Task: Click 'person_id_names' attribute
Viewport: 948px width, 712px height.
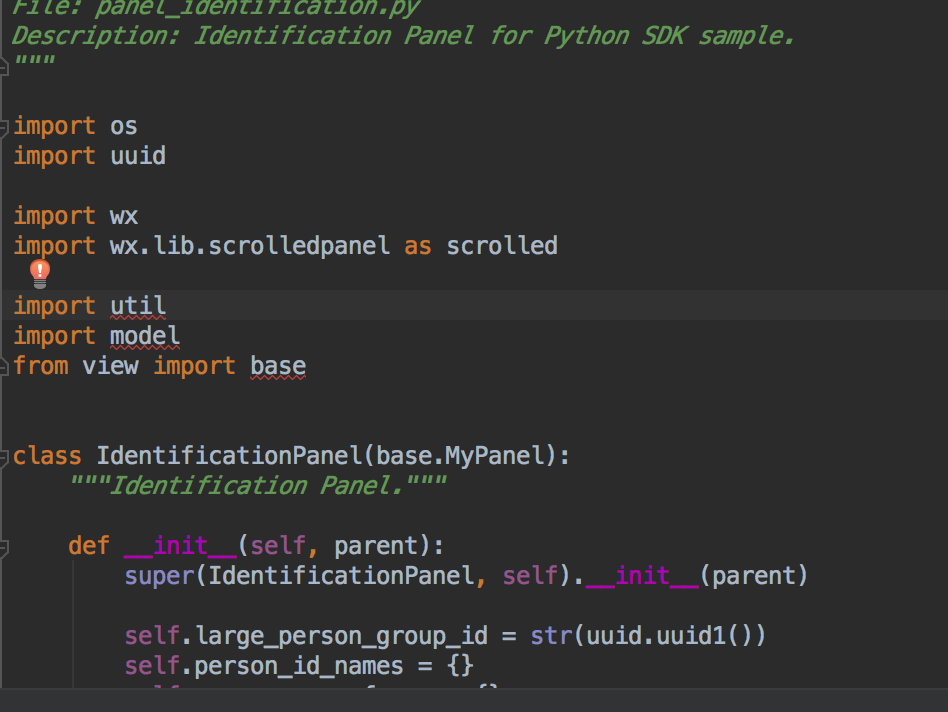Action: [x=299, y=665]
